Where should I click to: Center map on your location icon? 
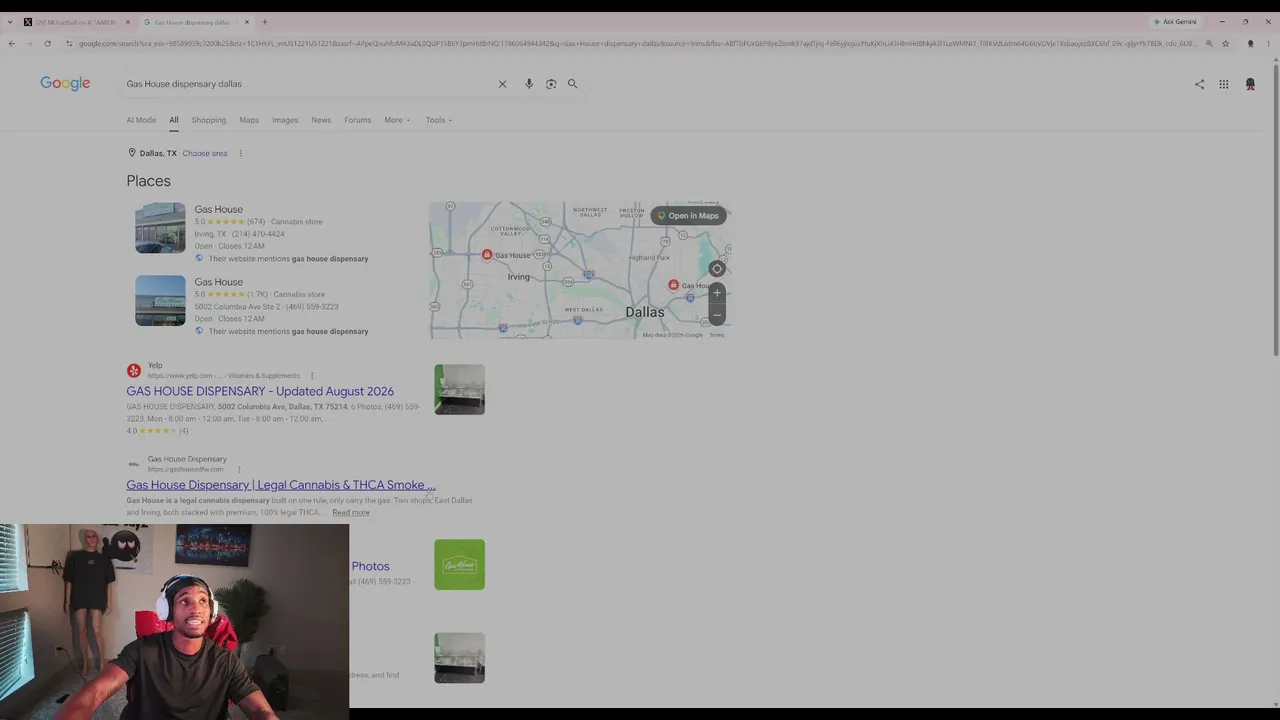717,268
